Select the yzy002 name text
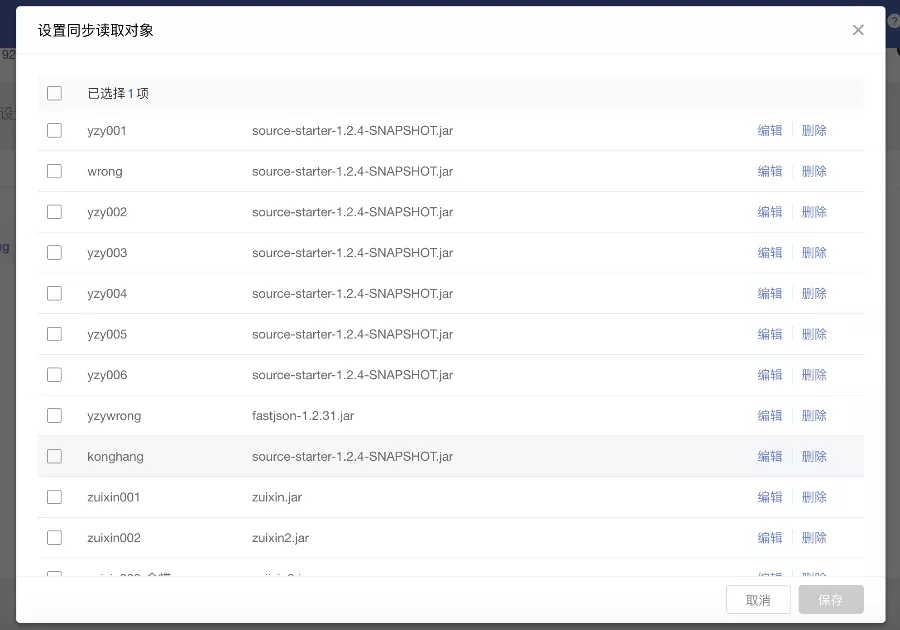This screenshot has height=630, width=900. pos(107,212)
